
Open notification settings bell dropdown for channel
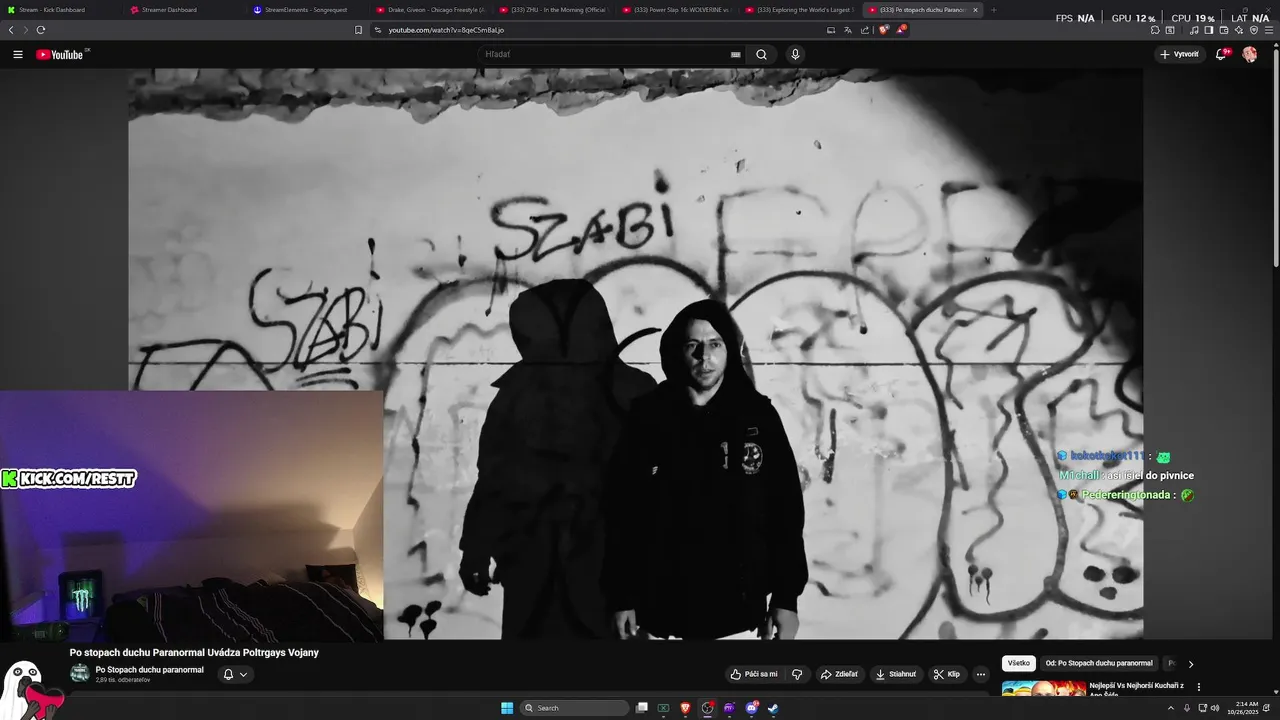coord(235,674)
